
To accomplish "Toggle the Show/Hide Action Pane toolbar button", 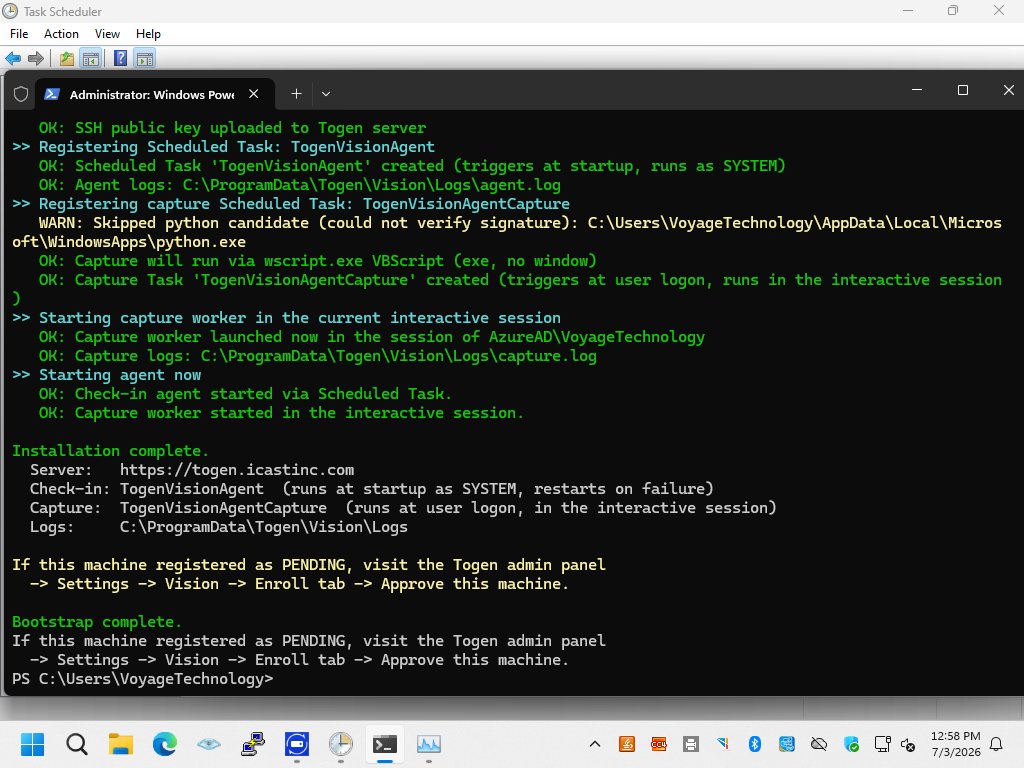I will [145, 59].
